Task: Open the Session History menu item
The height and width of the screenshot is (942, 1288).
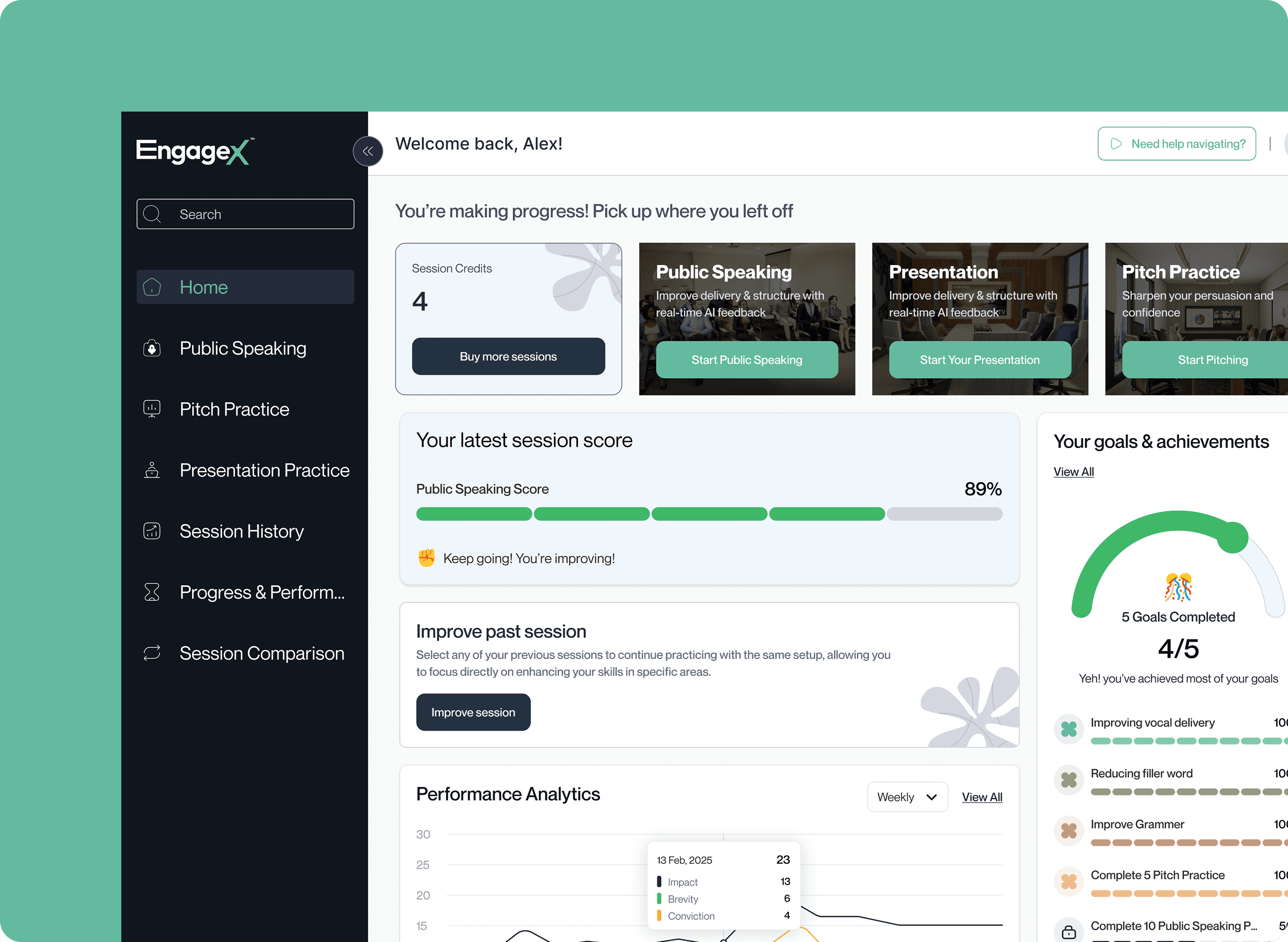Action: tap(241, 531)
